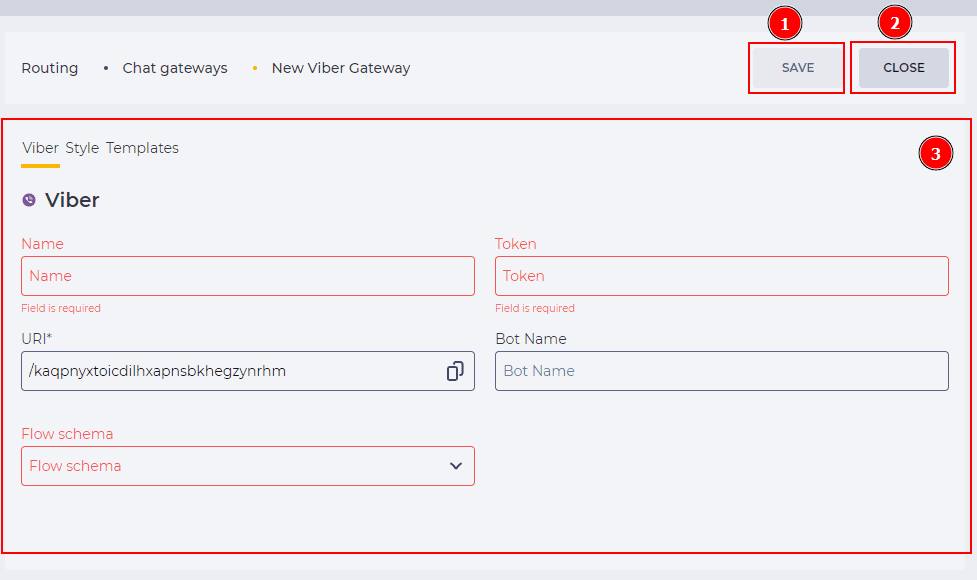977x580 pixels.
Task: Click 'Field is required' under Name
Action: click(x=61, y=308)
